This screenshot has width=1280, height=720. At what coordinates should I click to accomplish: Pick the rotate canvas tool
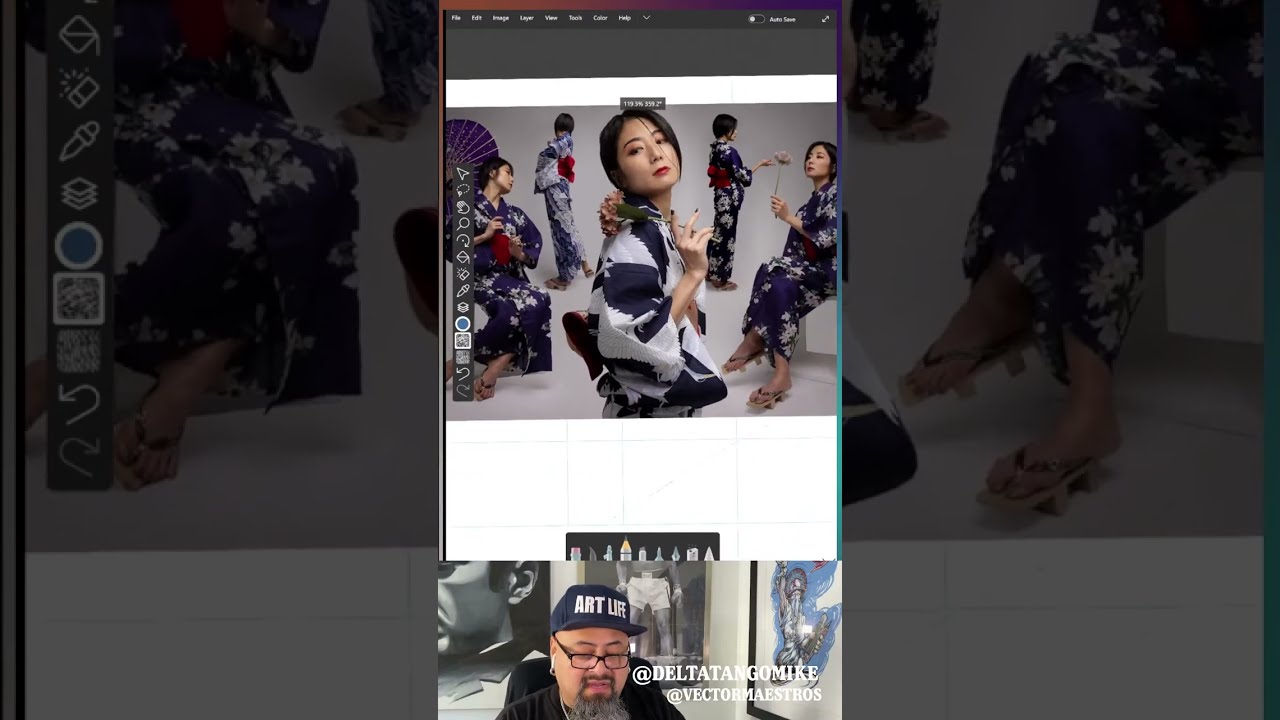point(463,240)
